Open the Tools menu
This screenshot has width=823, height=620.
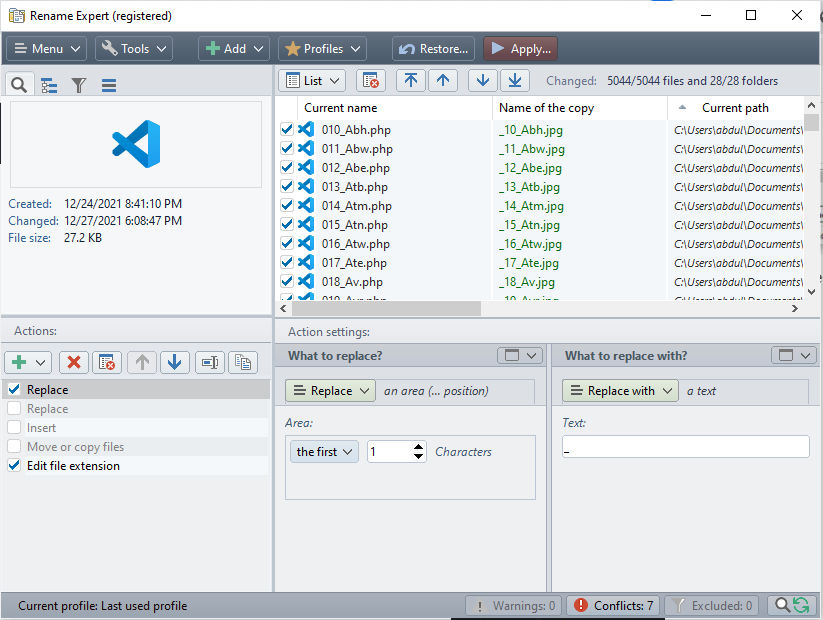click(134, 49)
